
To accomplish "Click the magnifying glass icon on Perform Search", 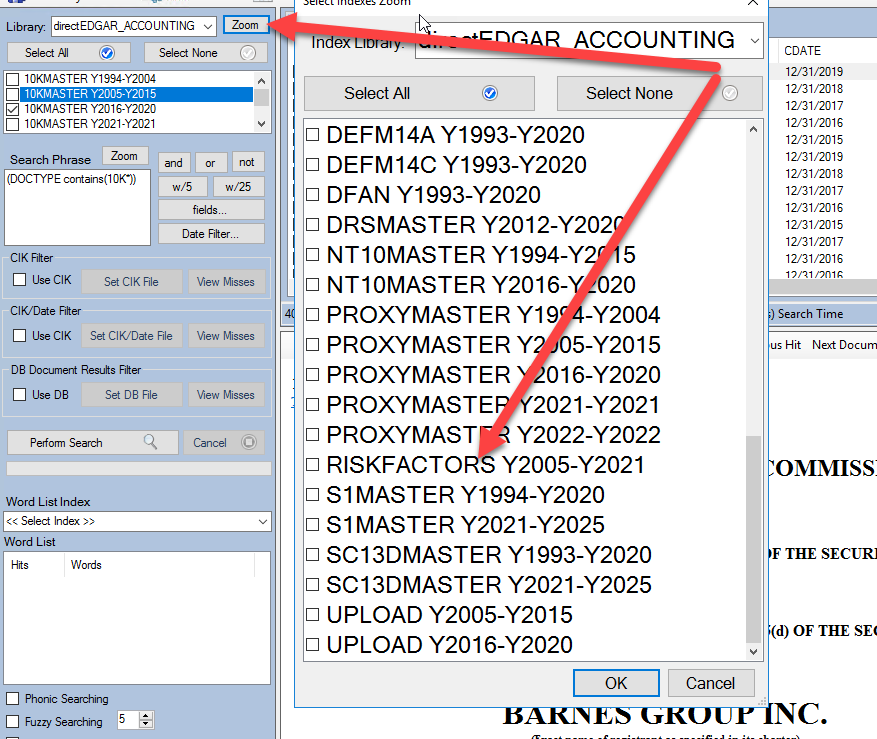I will [150, 442].
